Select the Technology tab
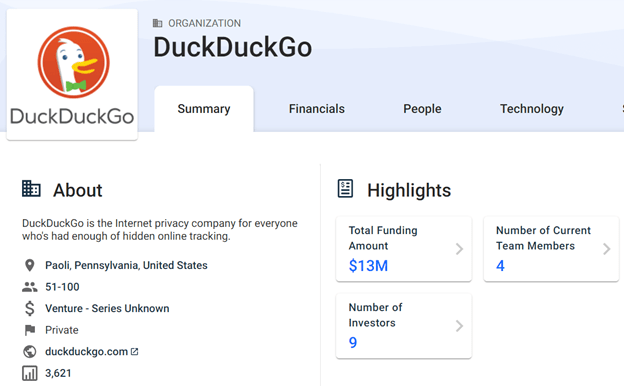The width and height of the screenshot is (624, 386). (x=532, y=109)
